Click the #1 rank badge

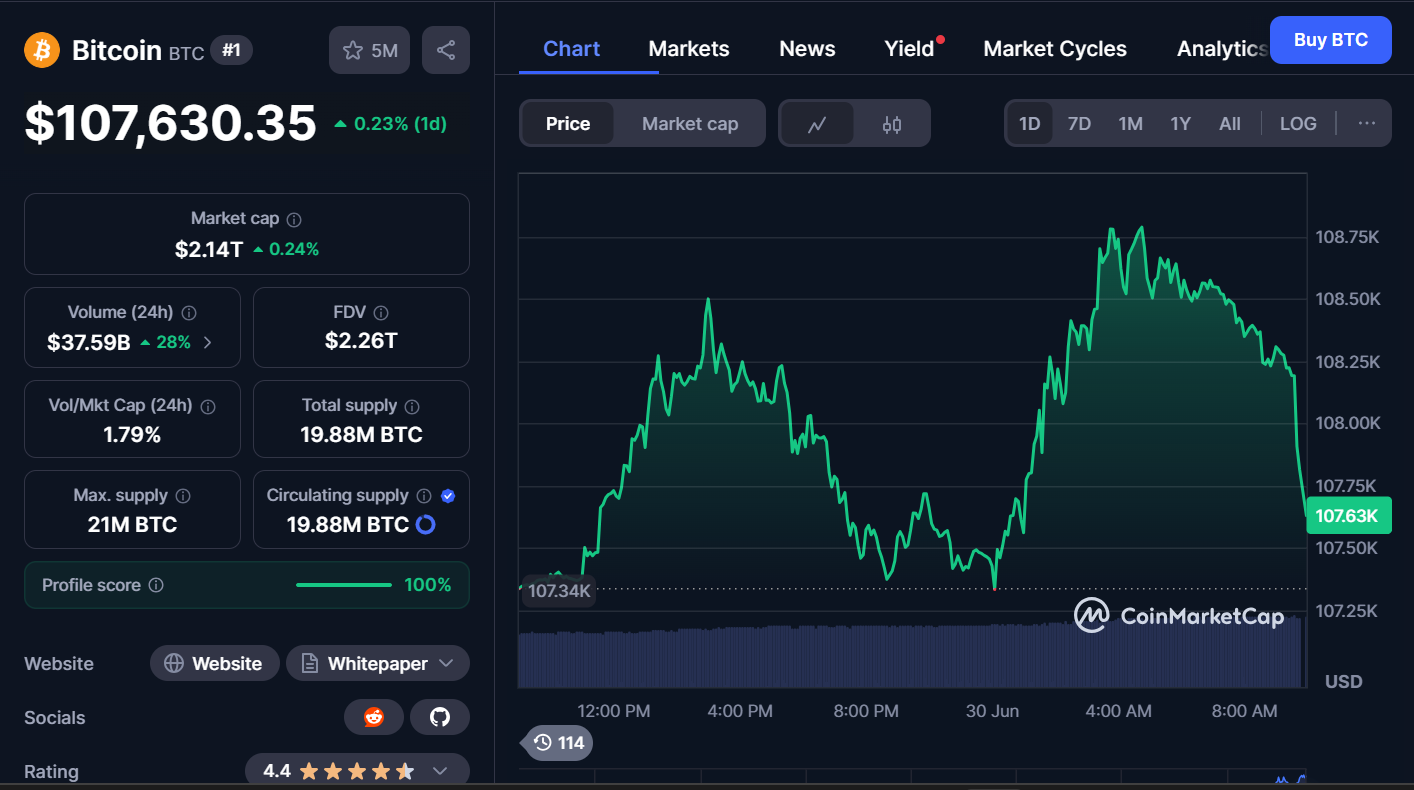[x=231, y=50]
